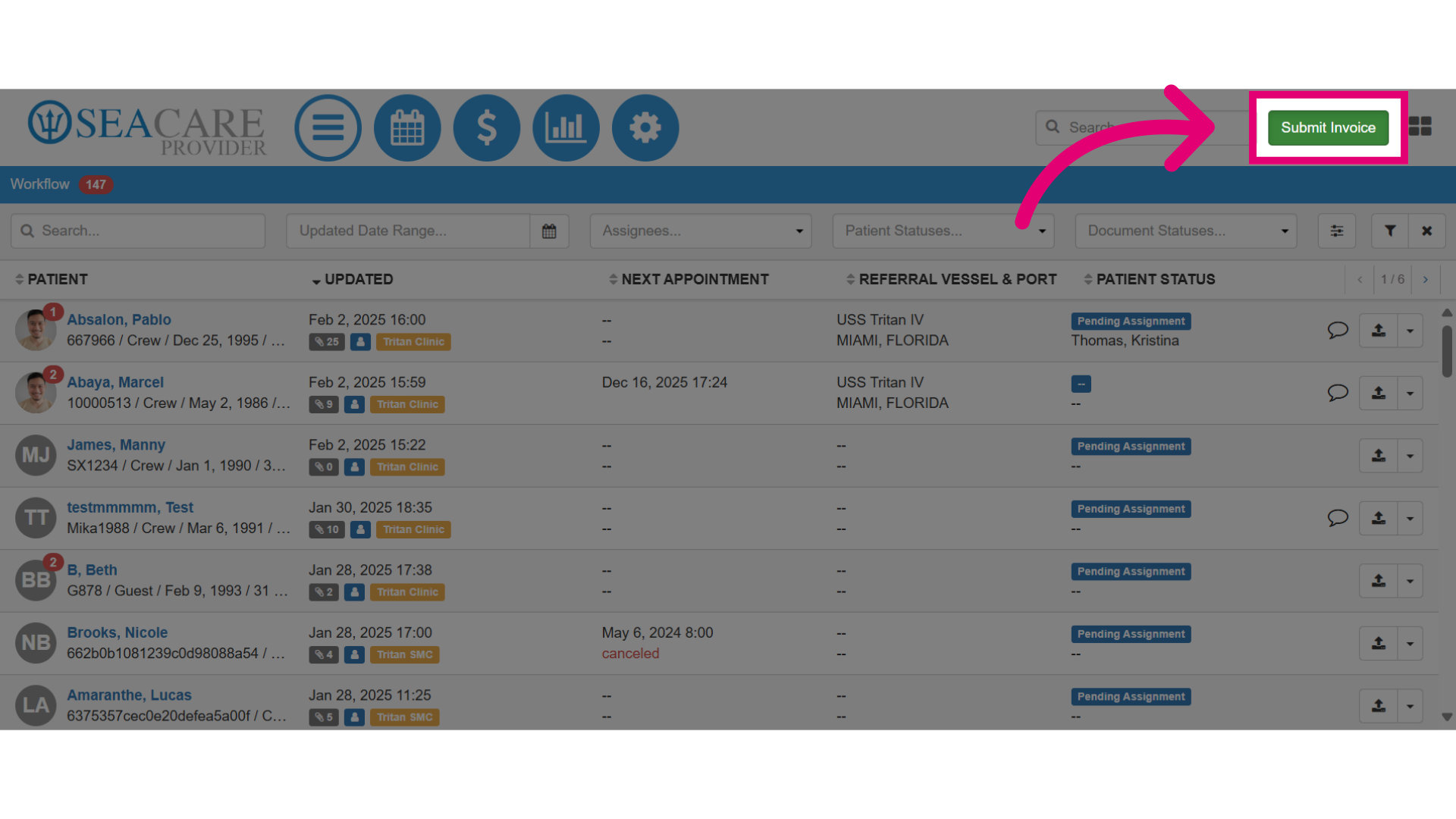Clear filters with X icon
The image size is (1456, 819).
pos(1427,231)
